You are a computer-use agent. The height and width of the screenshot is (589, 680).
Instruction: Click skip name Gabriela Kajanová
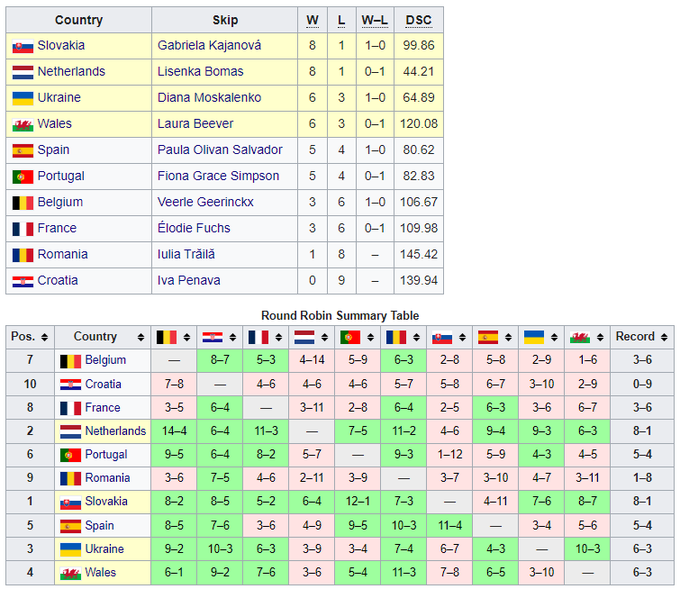tap(207, 46)
